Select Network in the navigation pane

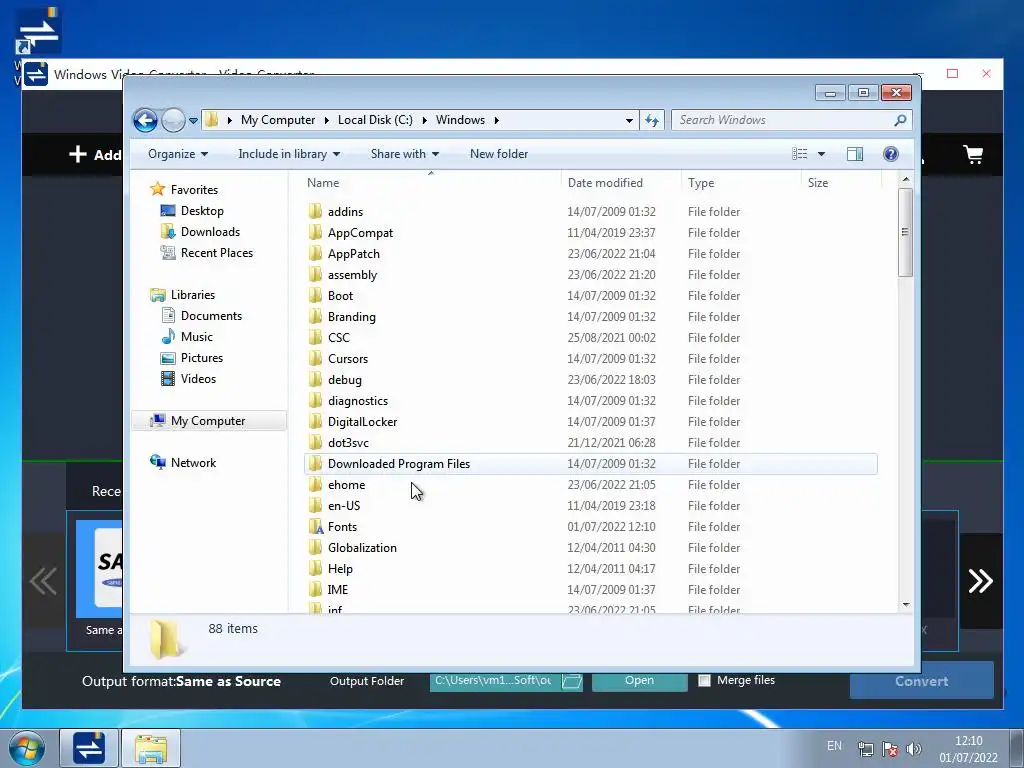[x=193, y=463]
